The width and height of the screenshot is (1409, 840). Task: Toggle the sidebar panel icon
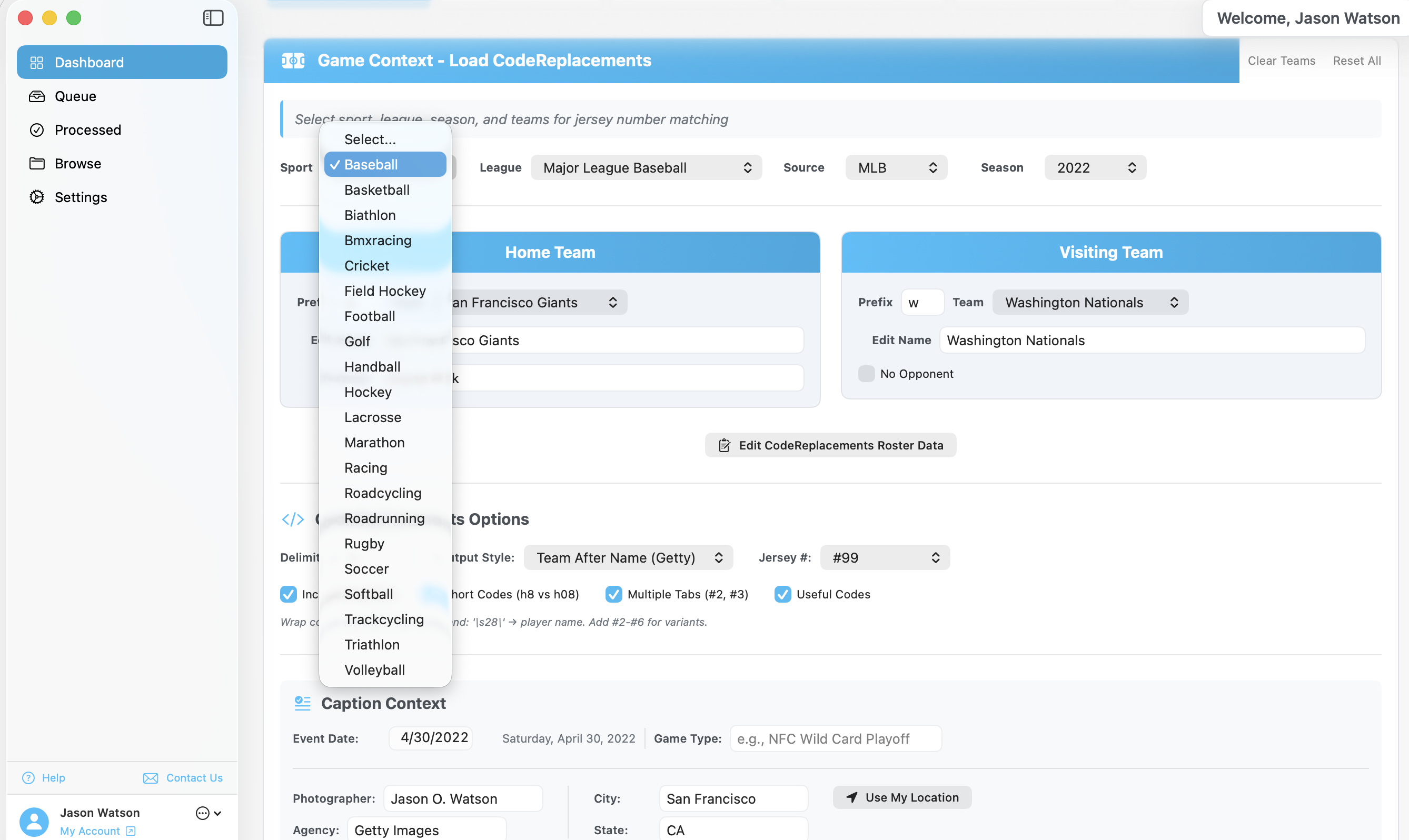click(x=213, y=18)
